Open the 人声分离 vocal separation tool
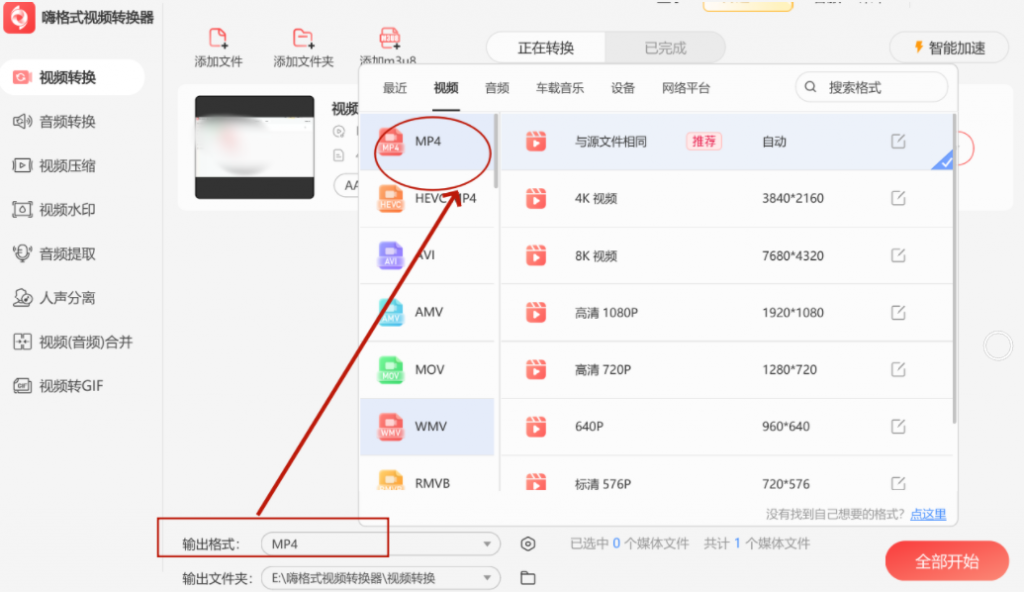 coord(65,297)
